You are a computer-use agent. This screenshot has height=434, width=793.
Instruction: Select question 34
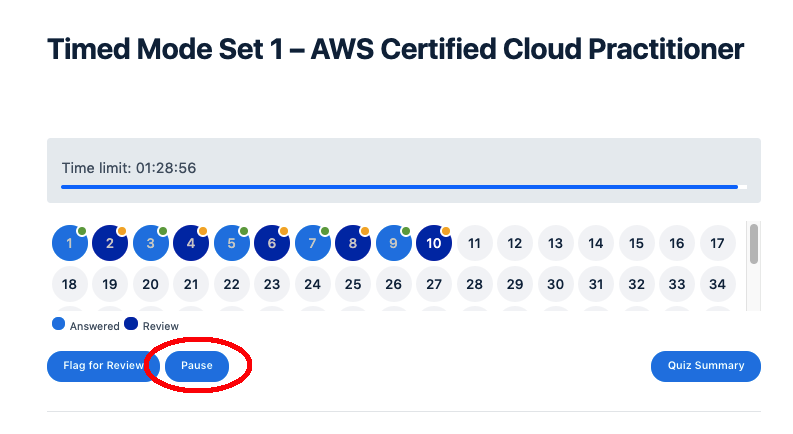click(717, 284)
